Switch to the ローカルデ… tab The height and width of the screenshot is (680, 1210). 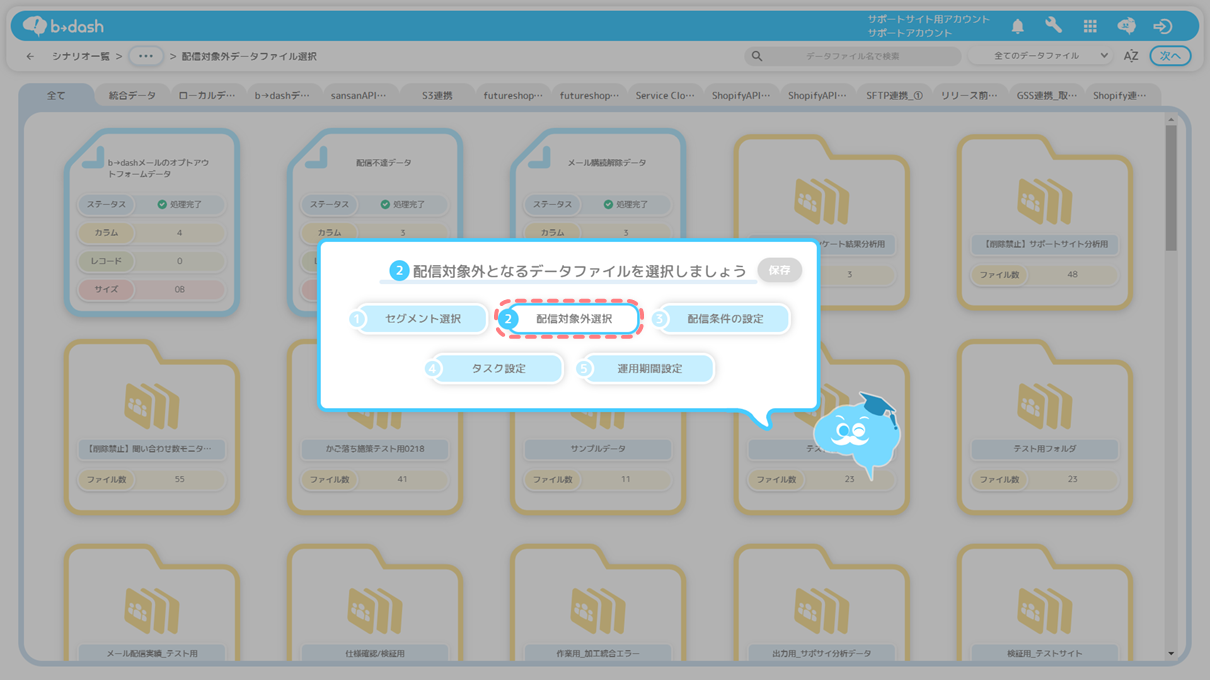tap(207, 96)
